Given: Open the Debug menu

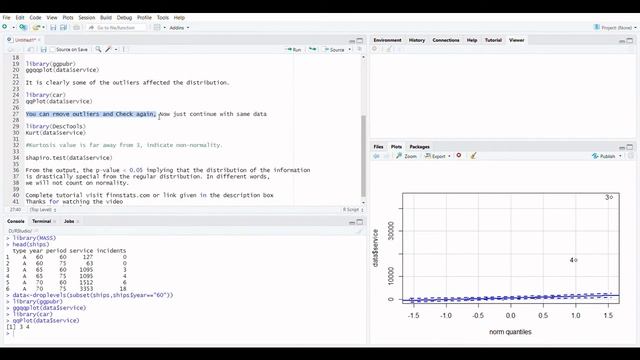Looking at the screenshot, I should click(x=124, y=18).
